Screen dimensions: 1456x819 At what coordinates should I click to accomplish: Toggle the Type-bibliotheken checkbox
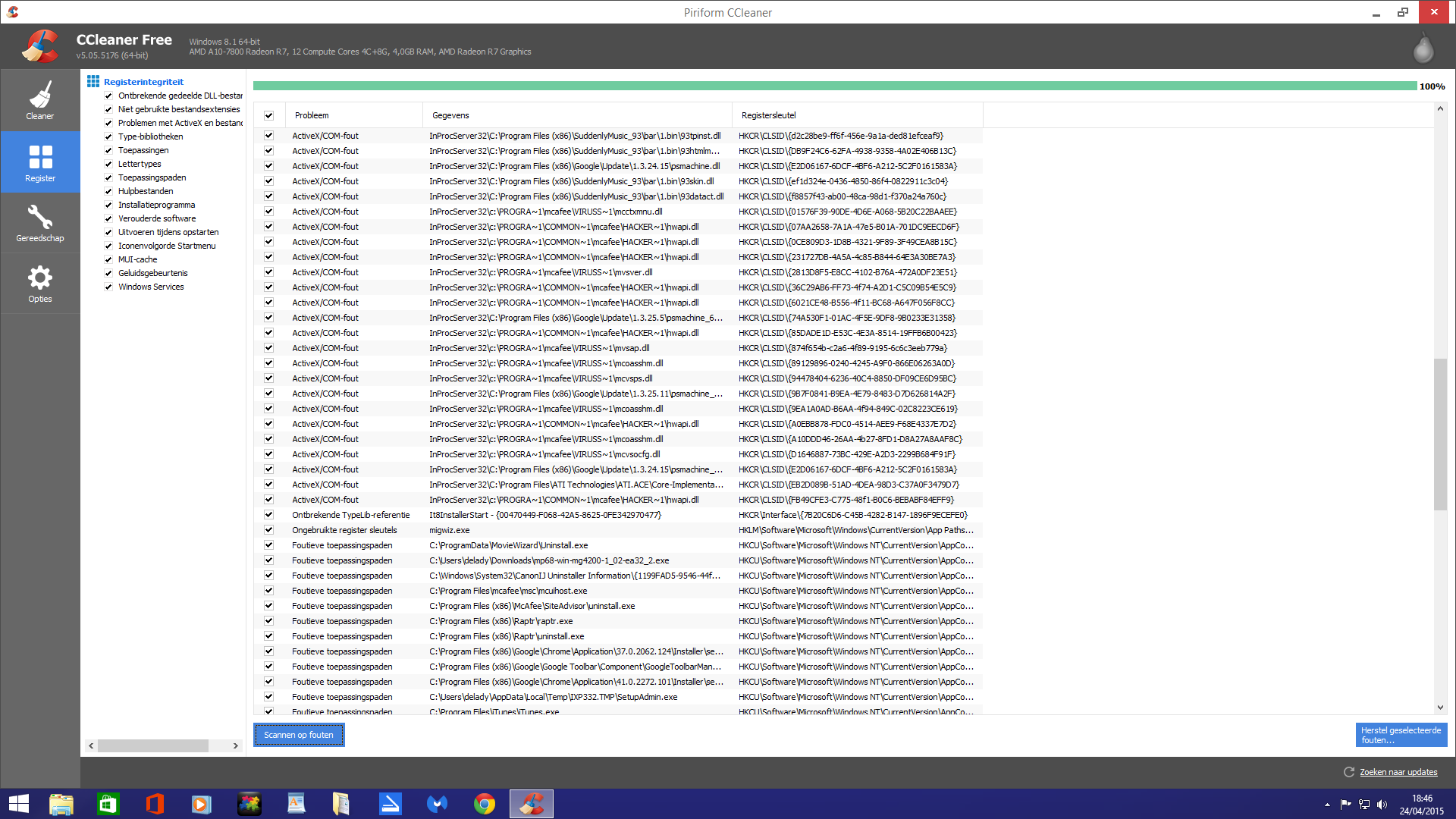pyautogui.click(x=108, y=136)
